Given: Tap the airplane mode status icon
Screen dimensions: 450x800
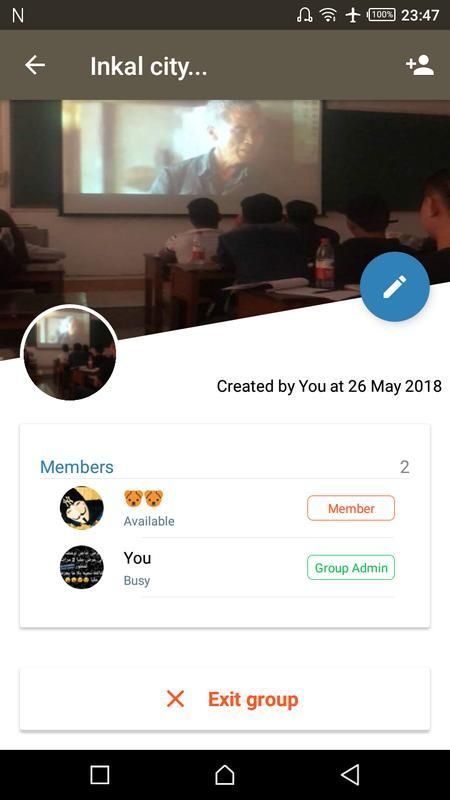Looking at the screenshot, I should [353, 15].
